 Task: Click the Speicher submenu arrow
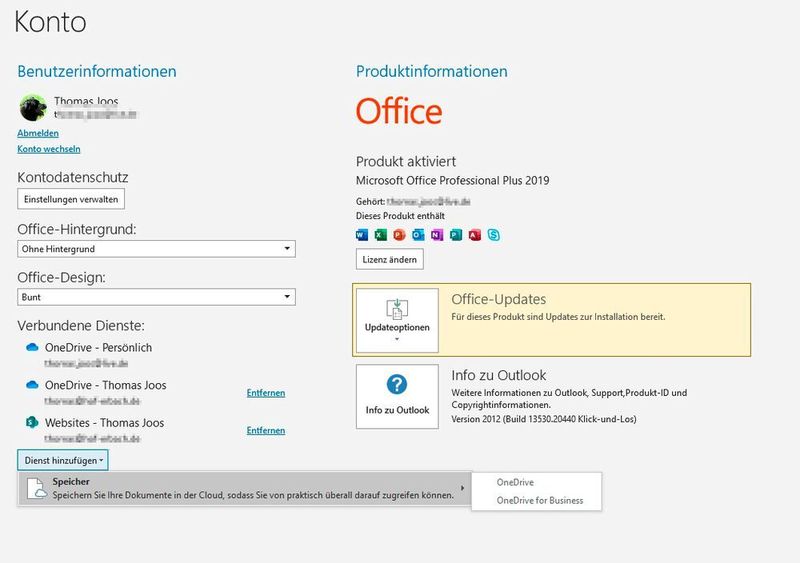point(462,488)
